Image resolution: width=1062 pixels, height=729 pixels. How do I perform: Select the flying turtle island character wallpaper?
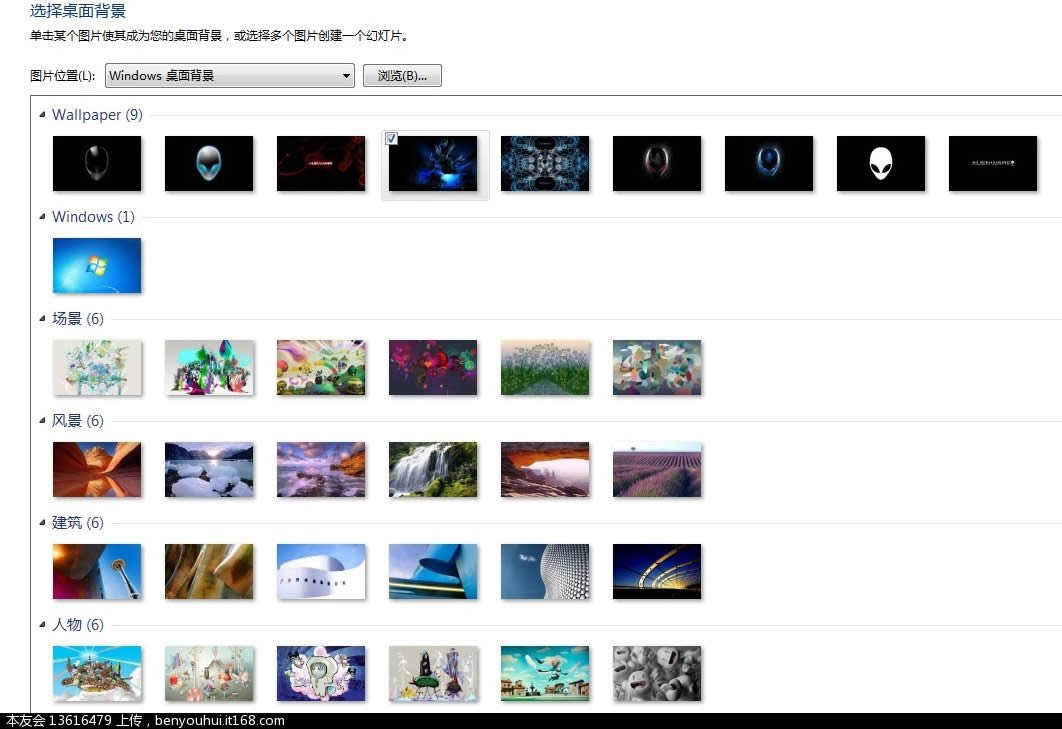pos(97,673)
